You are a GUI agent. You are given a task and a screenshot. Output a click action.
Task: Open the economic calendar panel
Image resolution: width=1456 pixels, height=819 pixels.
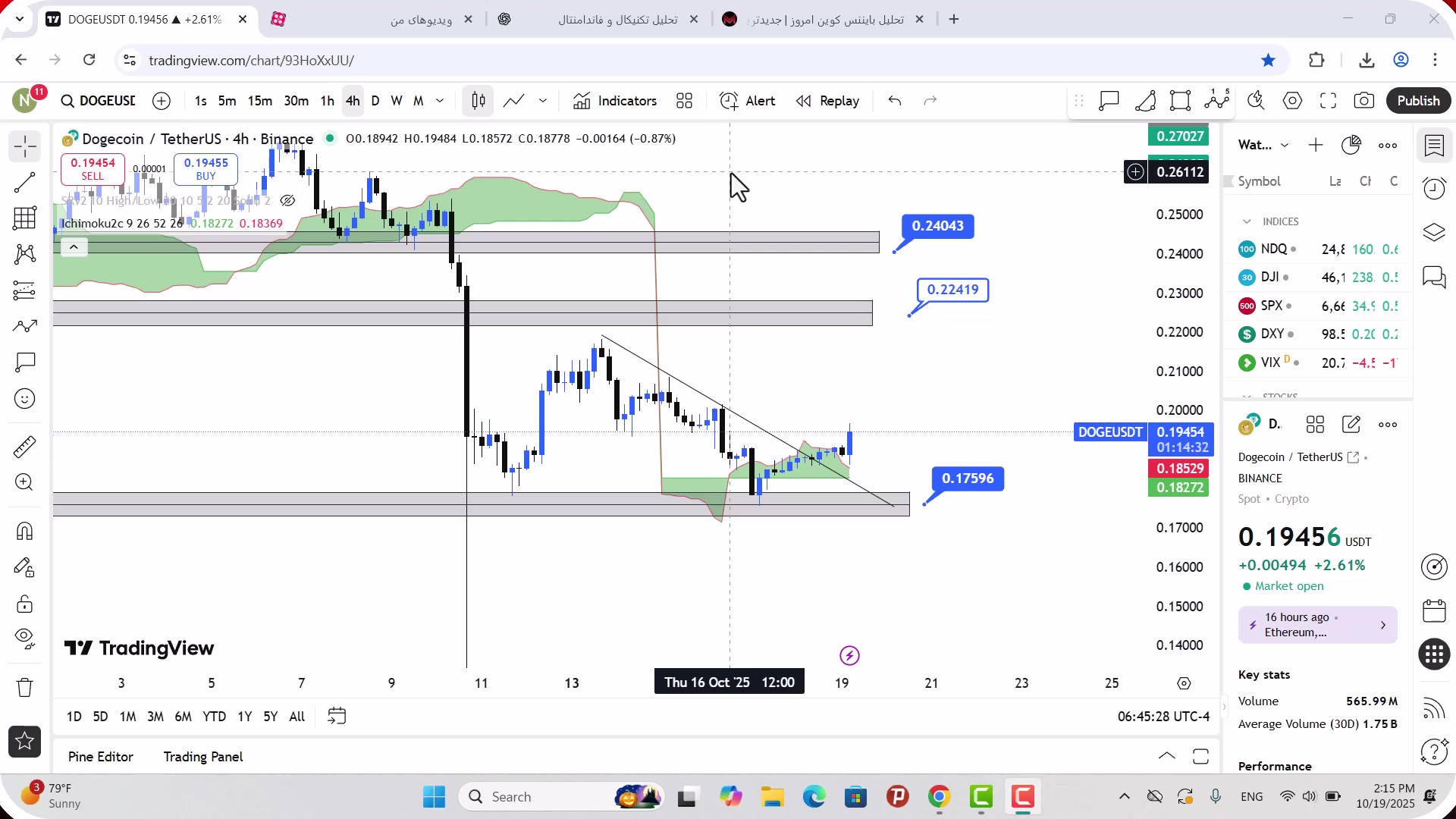(x=1434, y=610)
